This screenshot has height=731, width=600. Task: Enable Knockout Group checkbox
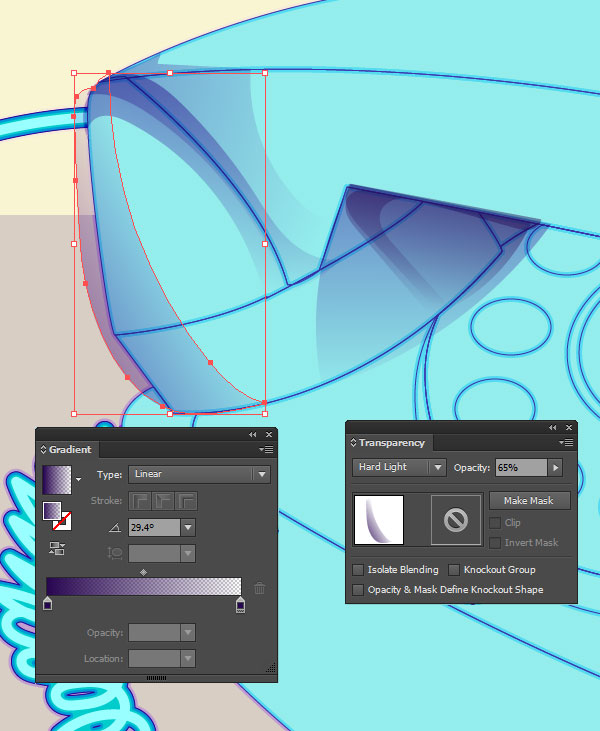click(x=454, y=570)
